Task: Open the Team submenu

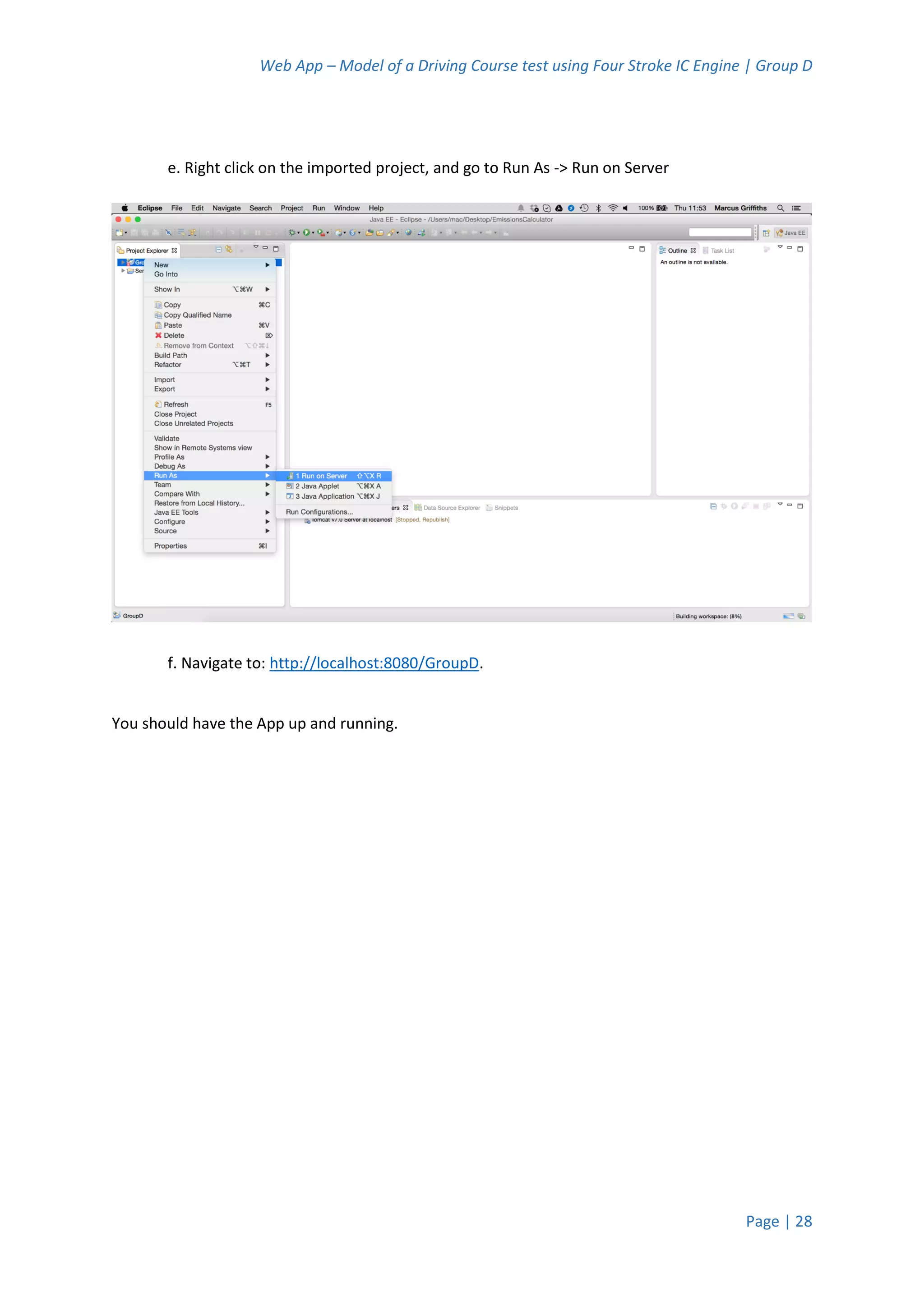Action: pyautogui.click(x=210, y=485)
